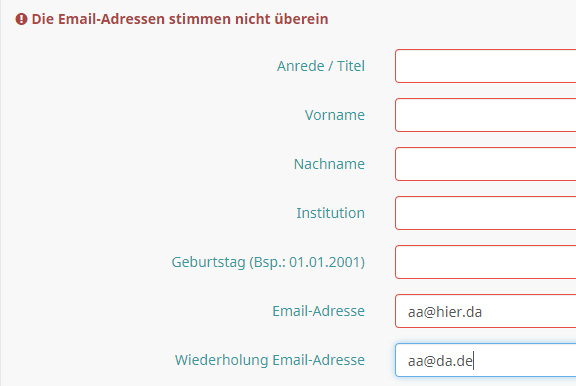Click the typed text aa@hier.da
This screenshot has height=386, width=576.
click(445, 312)
